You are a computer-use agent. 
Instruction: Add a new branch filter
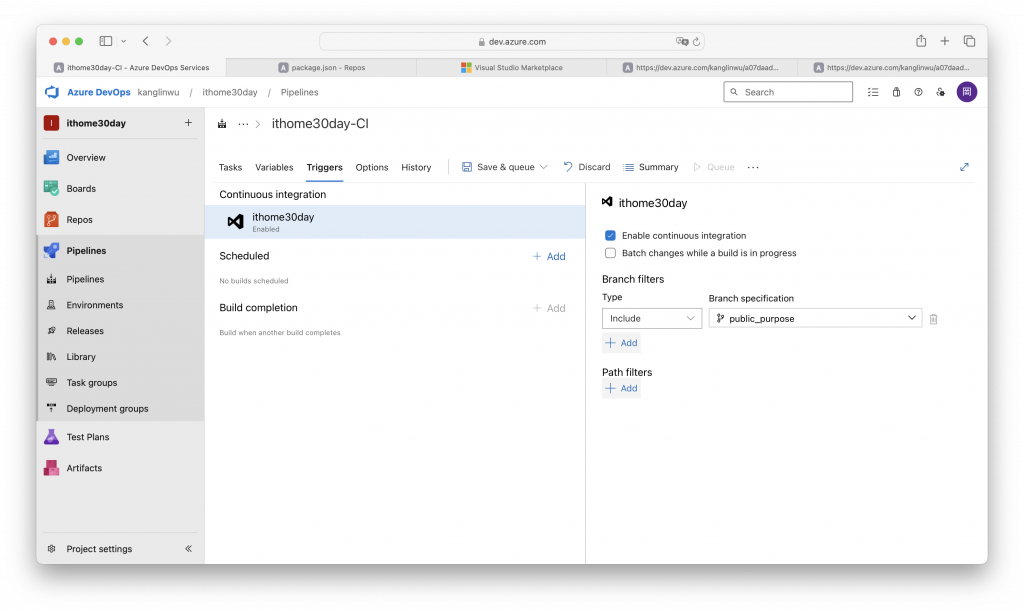pyautogui.click(x=621, y=343)
